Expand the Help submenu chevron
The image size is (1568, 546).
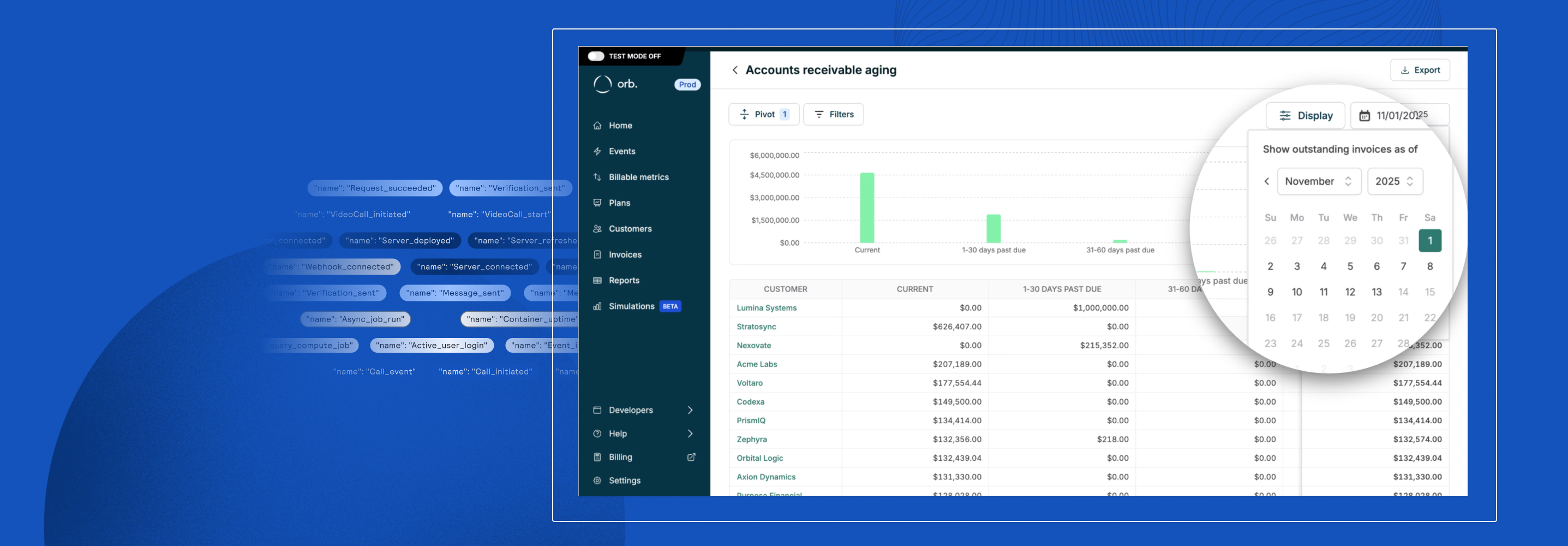click(x=690, y=434)
